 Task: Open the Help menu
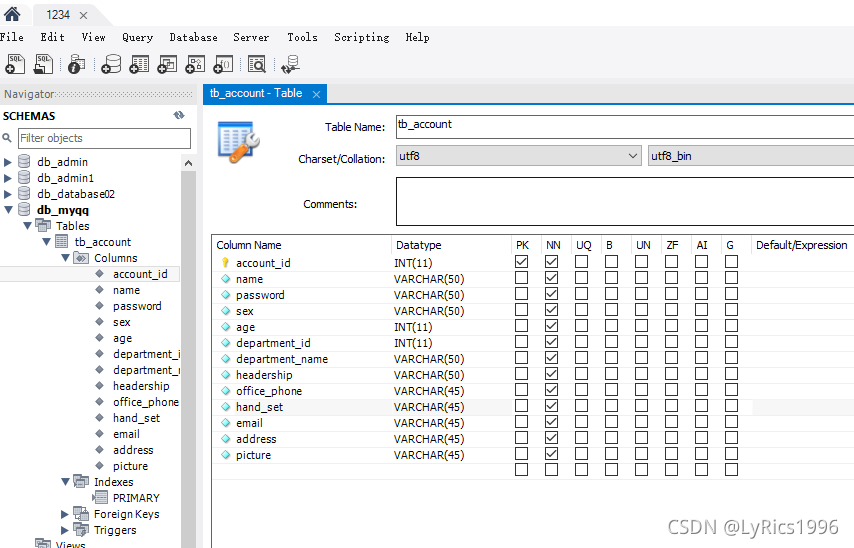[417, 37]
